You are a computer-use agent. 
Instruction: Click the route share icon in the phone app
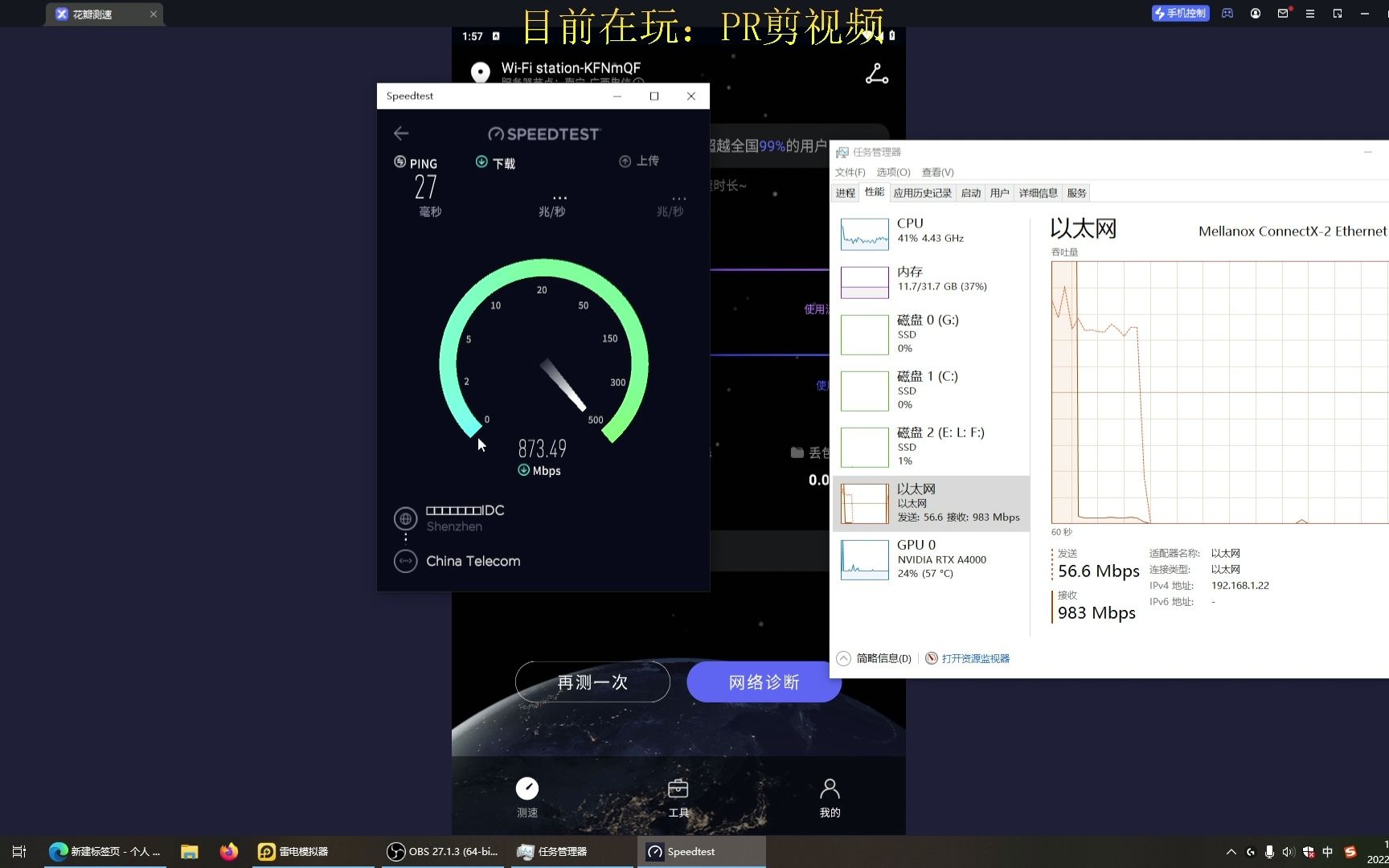click(877, 74)
